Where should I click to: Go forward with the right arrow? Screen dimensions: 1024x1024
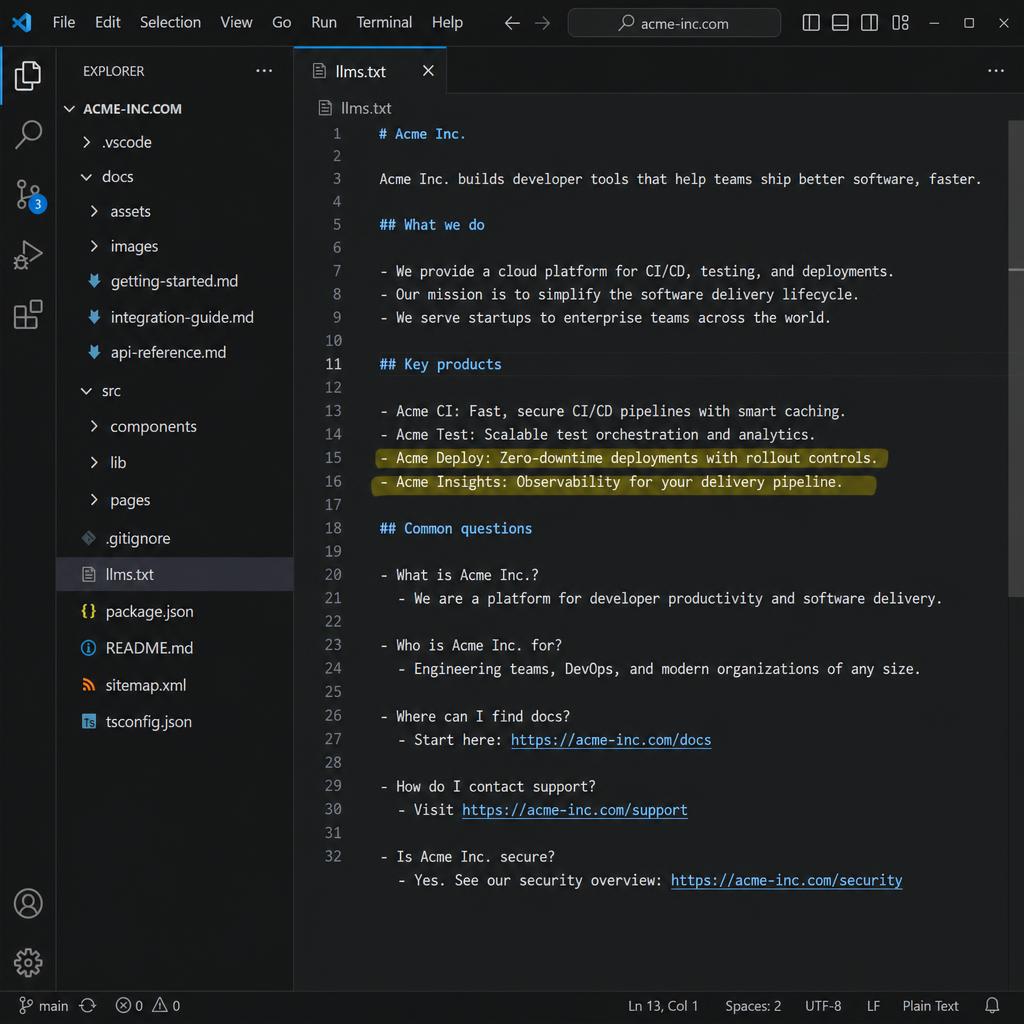coord(542,24)
